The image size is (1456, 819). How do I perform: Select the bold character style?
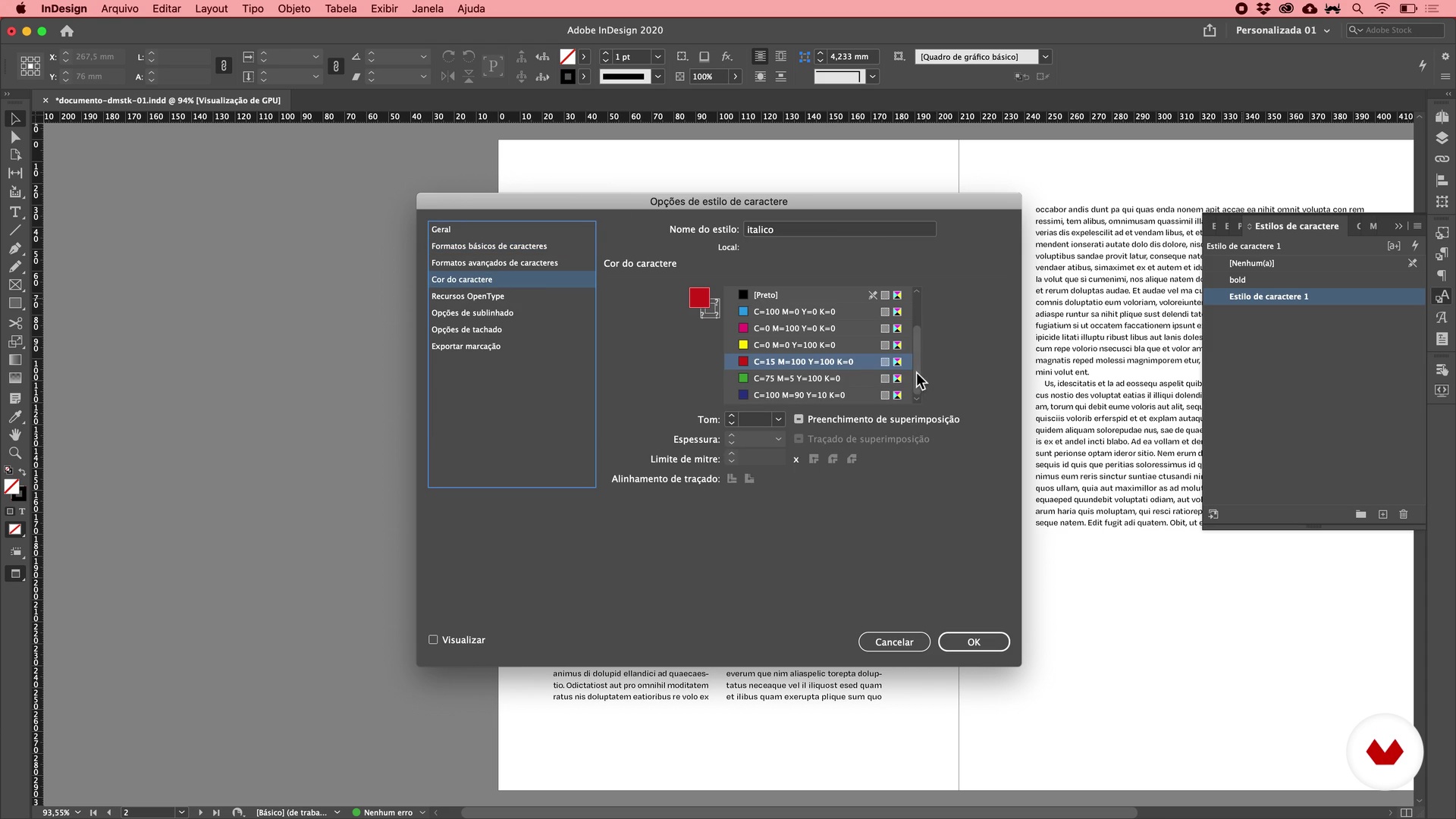click(1238, 280)
